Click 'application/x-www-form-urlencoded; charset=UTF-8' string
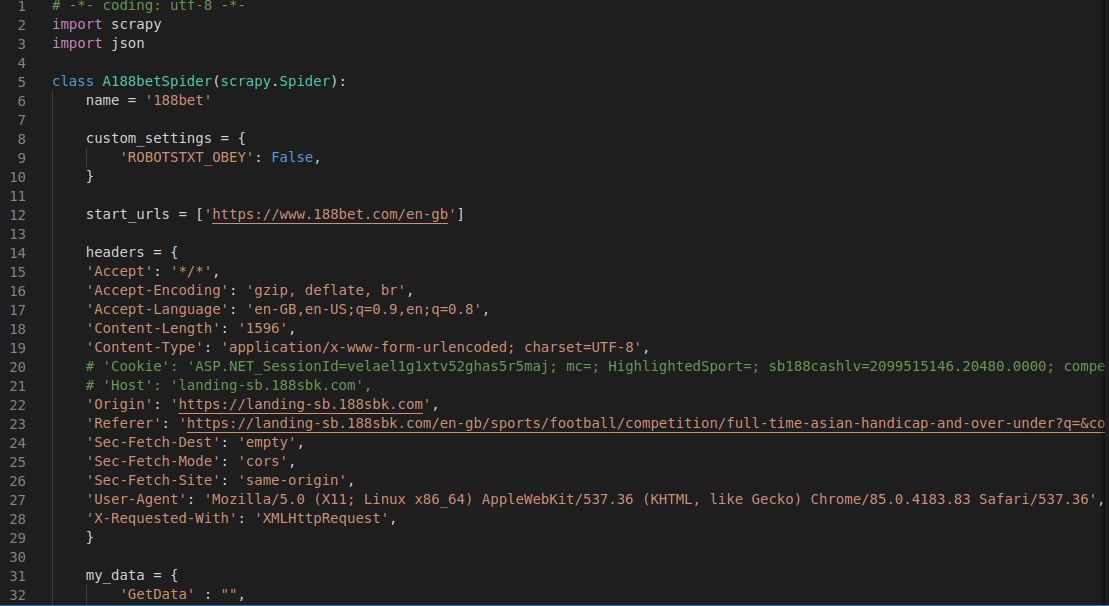Image resolution: width=1109 pixels, height=606 pixels. click(431, 347)
